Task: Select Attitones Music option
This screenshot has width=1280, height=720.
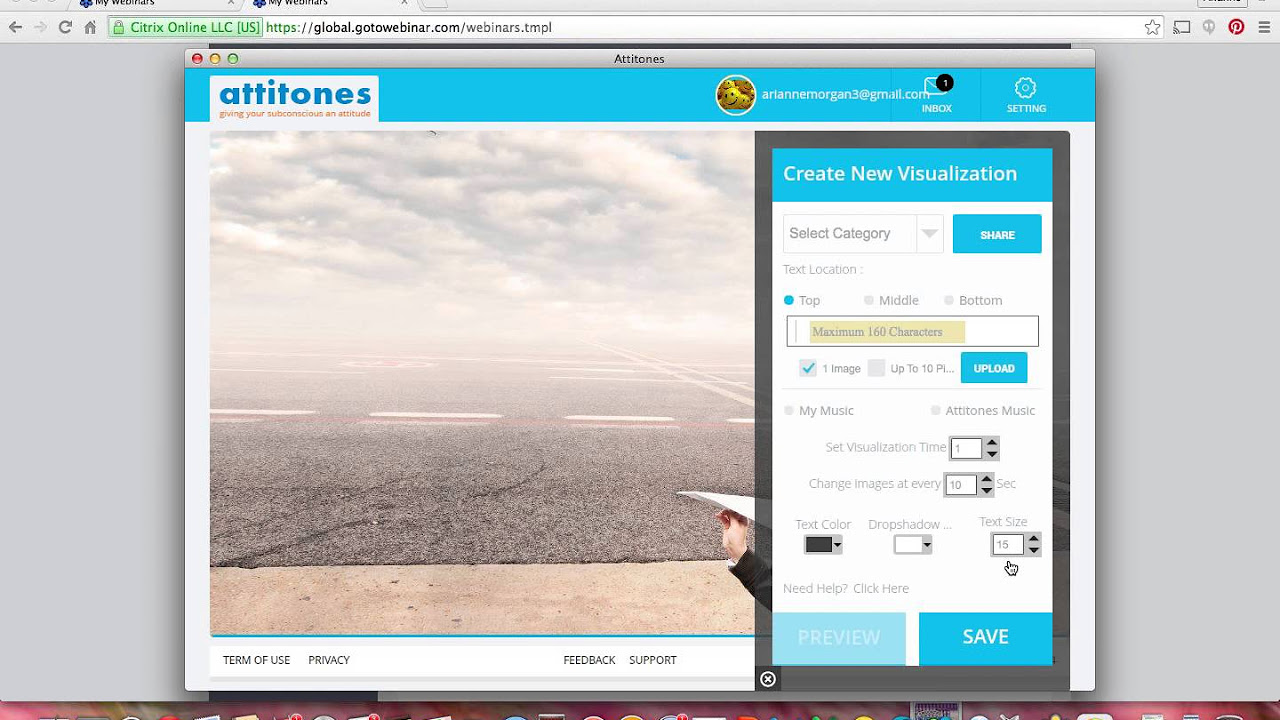Action: pos(936,410)
